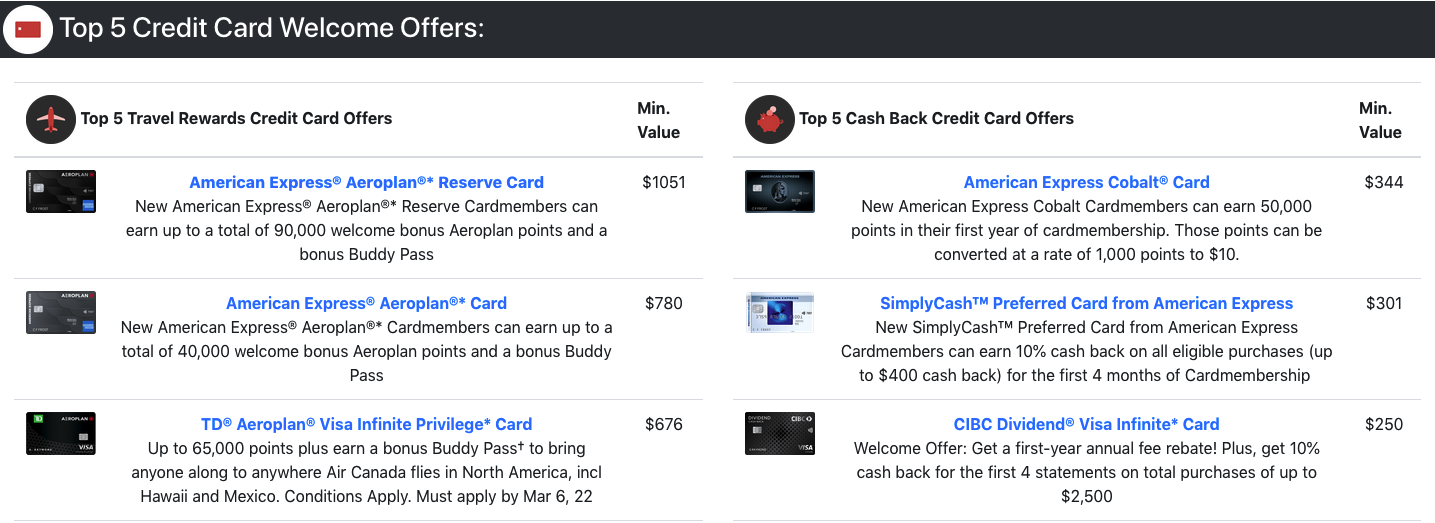Click the Top 5 Cash Back Credit Card Offers heading

click(x=936, y=119)
